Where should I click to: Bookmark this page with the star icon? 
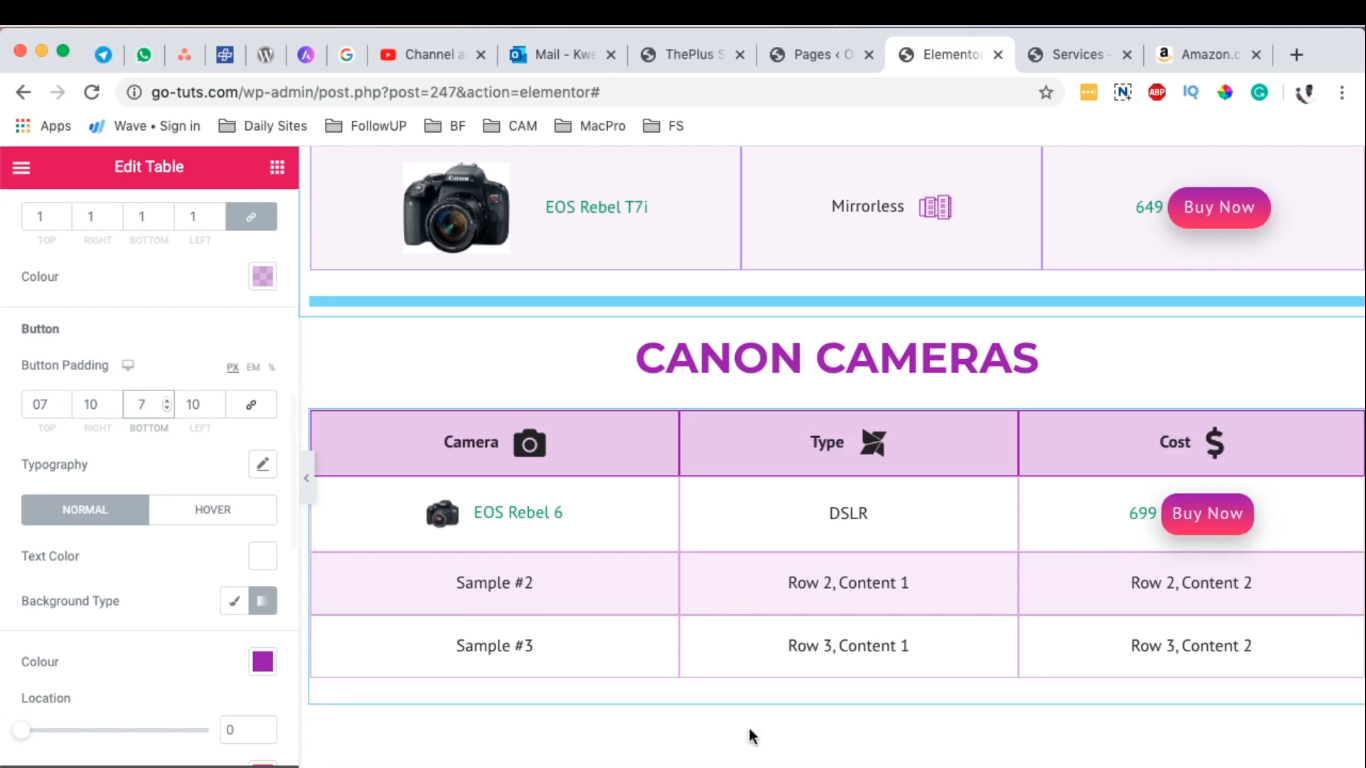tap(1046, 92)
